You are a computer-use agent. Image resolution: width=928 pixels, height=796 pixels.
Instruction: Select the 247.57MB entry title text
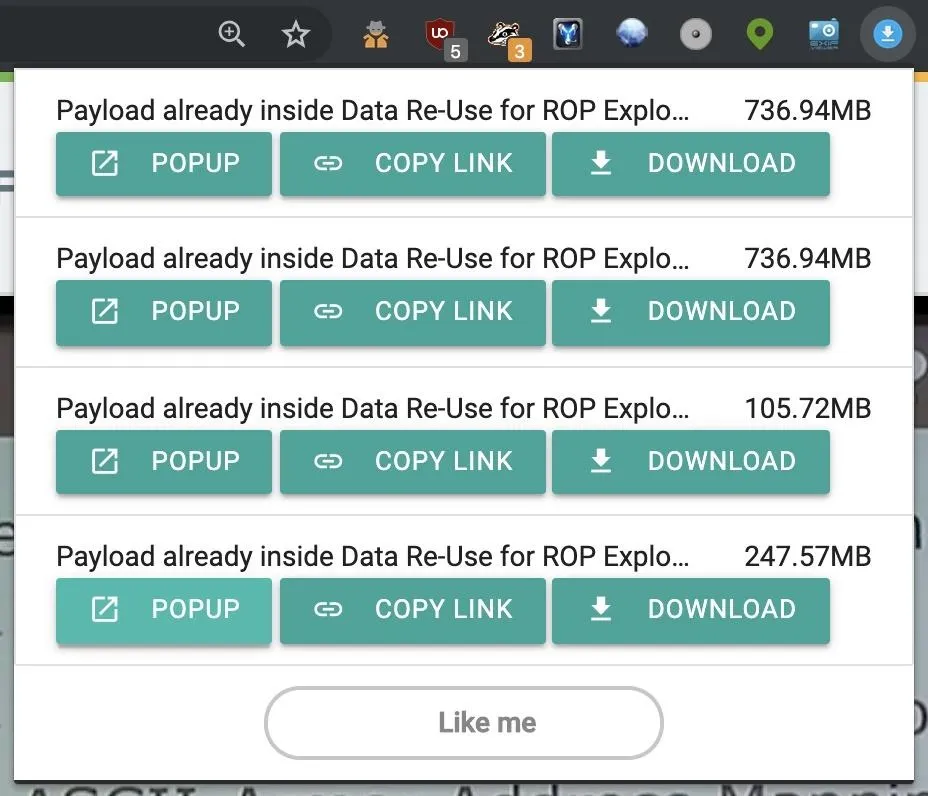(373, 557)
